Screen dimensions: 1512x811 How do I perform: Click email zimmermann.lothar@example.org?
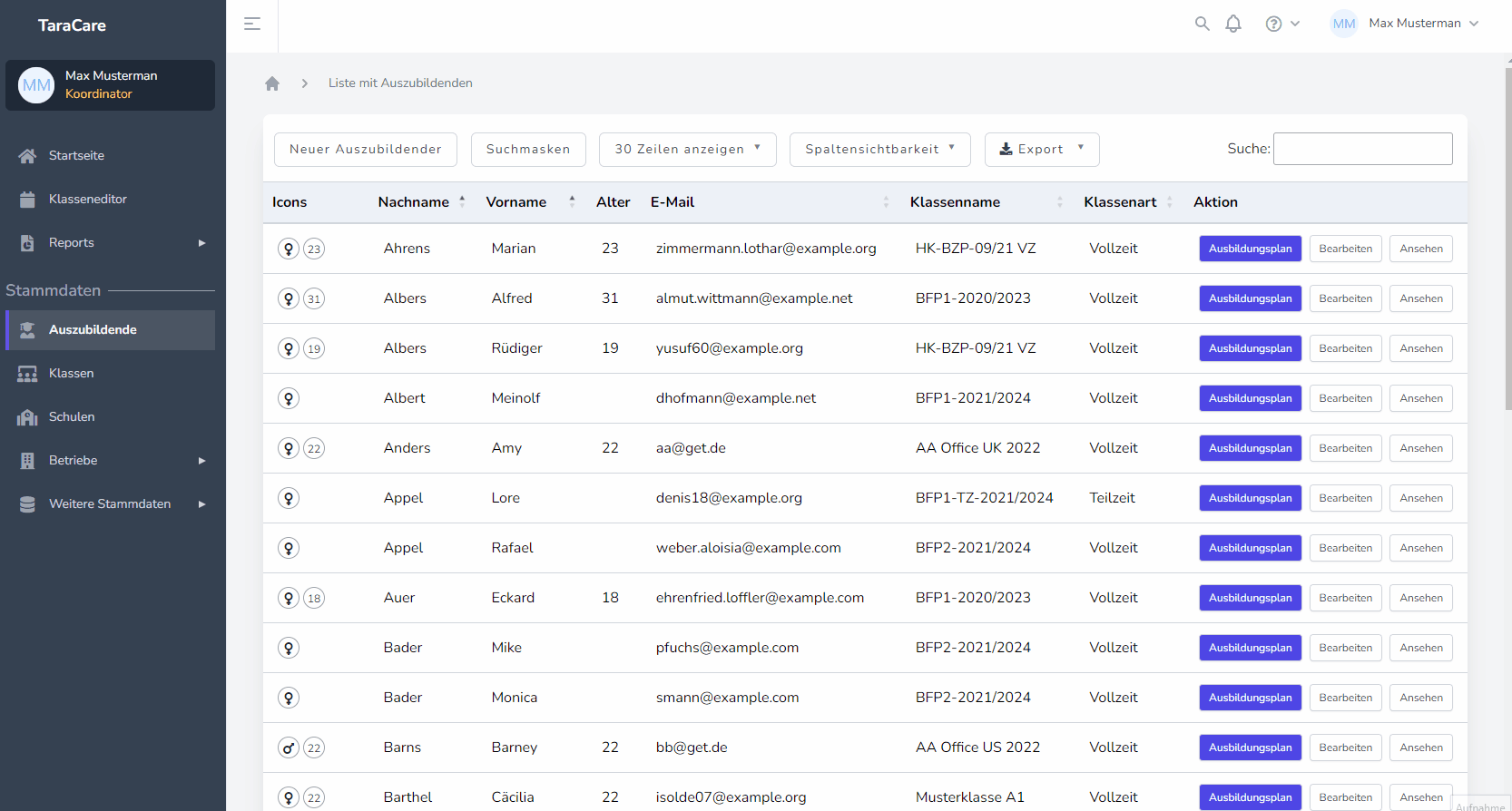[766, 249]
